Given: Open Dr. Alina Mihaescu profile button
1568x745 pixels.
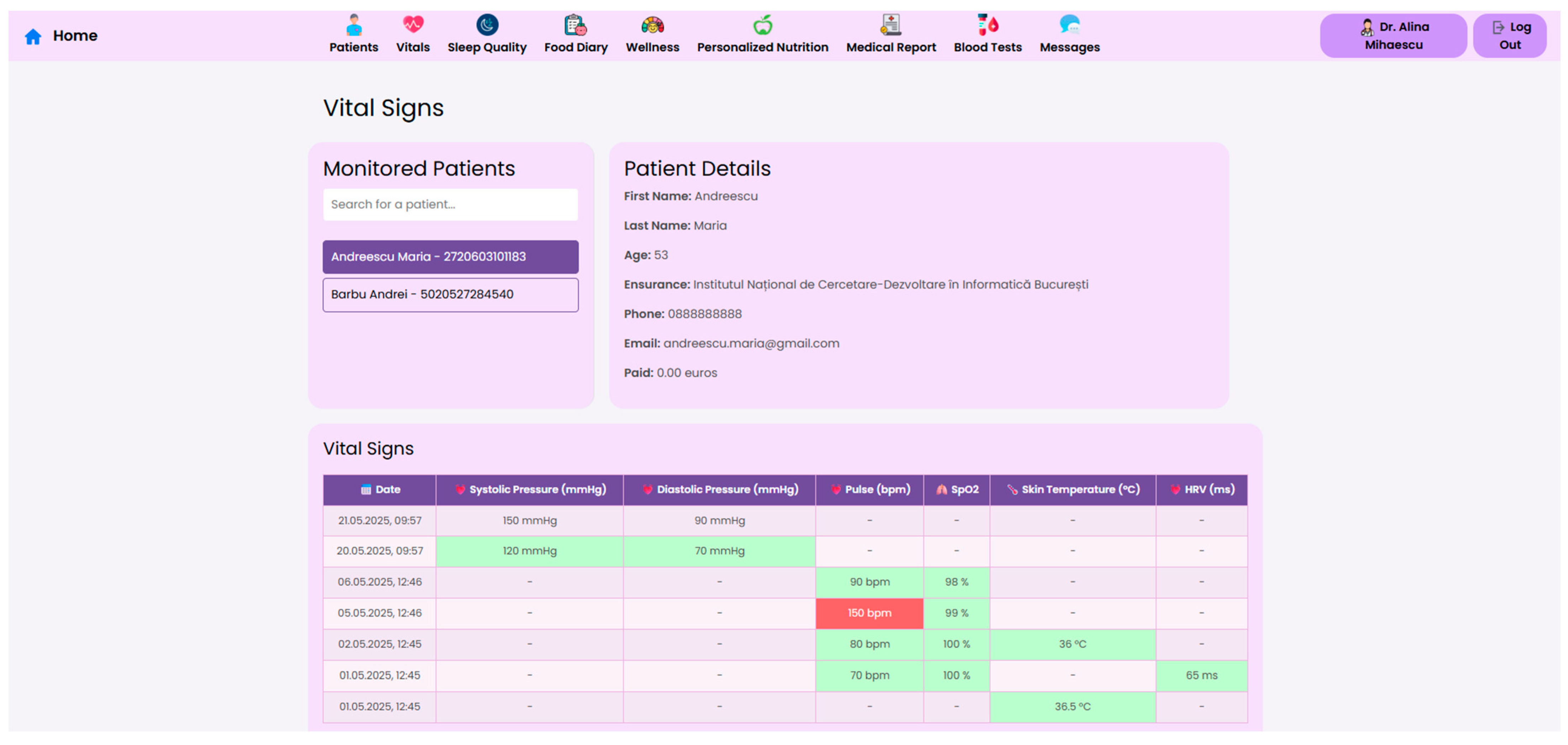Looking at the screenshot, I should pos(1393,36).
